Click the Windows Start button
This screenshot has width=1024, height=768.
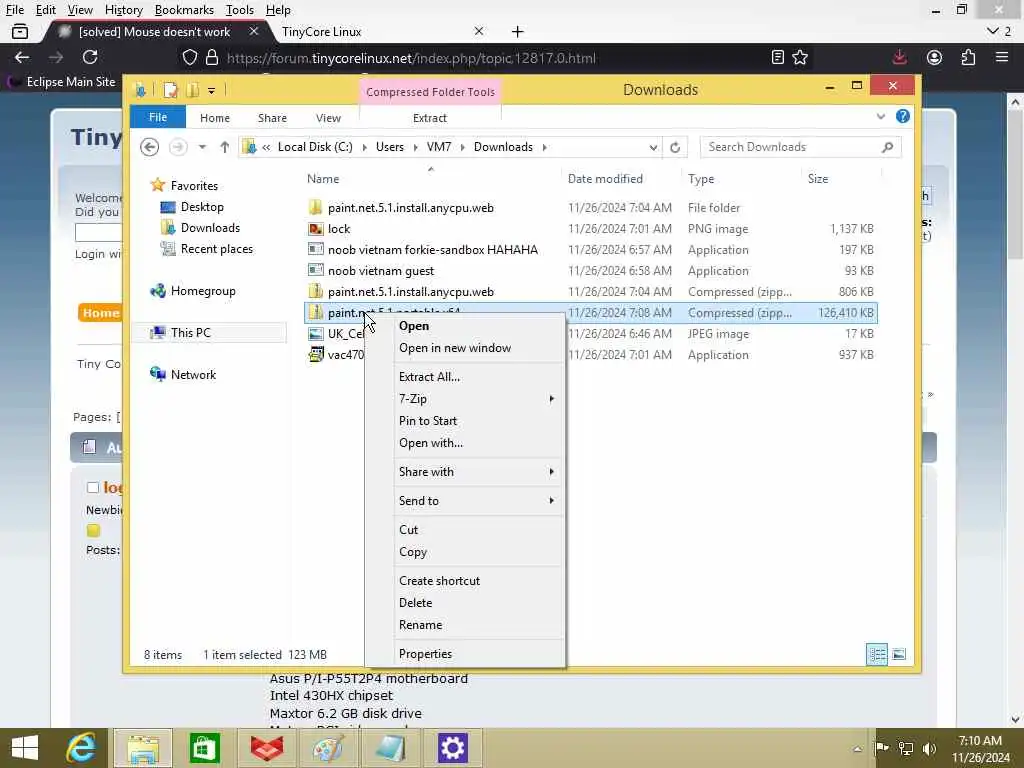[25, 748]
